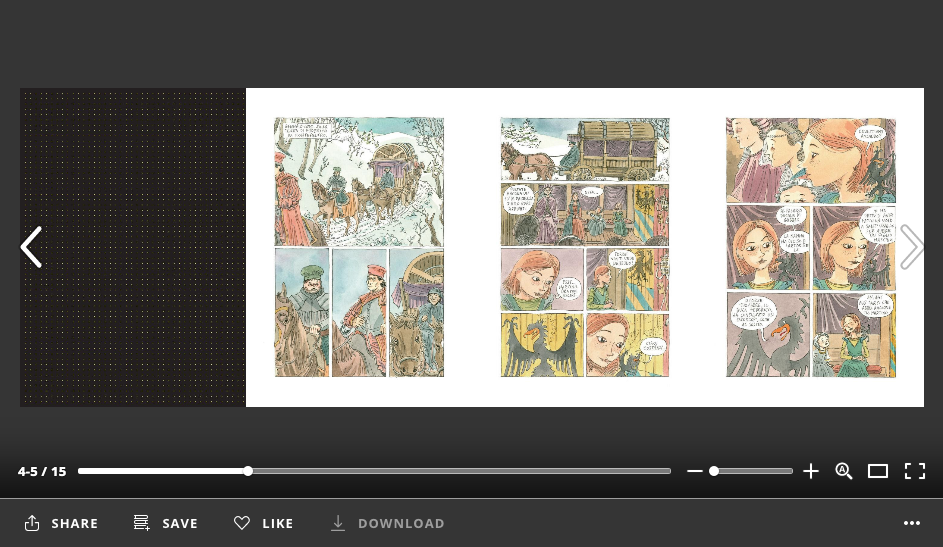The height and width of the screenshot is (547, 943).
Task: Zoom out using the minus icon
Action: point(695,471)
